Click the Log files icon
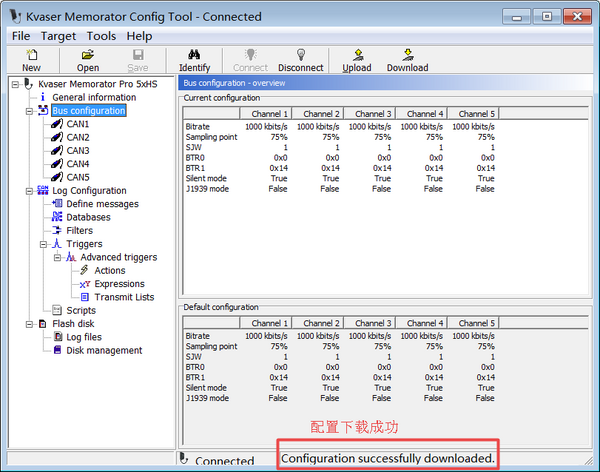This screenshot has height=472, width=600. [58, 337]
